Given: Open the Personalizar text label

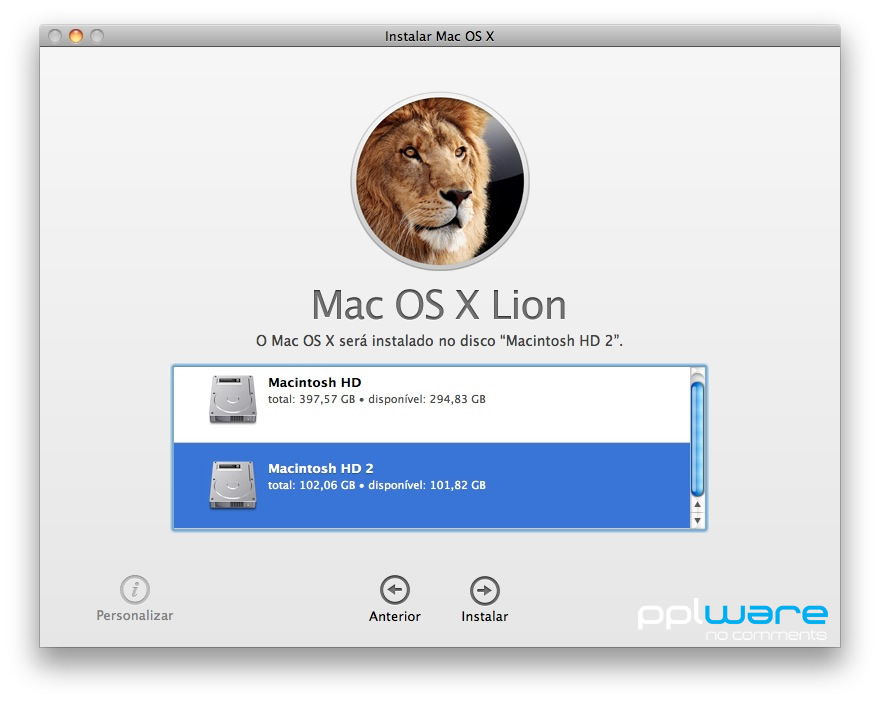Looking at the screenshot, I should click(134, 616).
